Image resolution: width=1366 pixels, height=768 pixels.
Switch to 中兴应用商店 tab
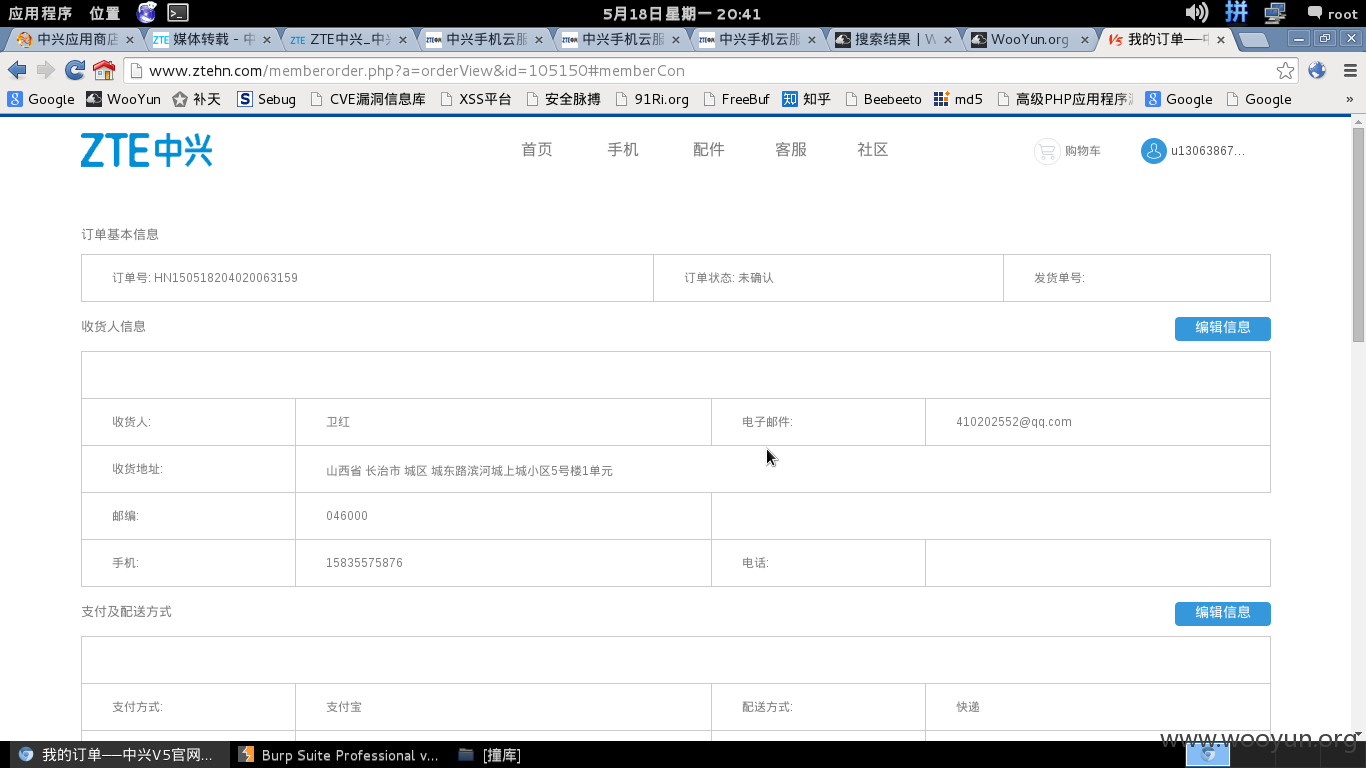(77, 40)
